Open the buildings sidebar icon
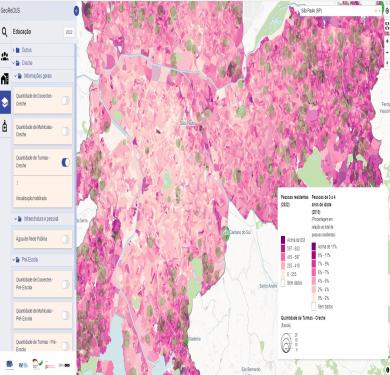The height and width of the screenshot is (375, 390). coord(5,79)
